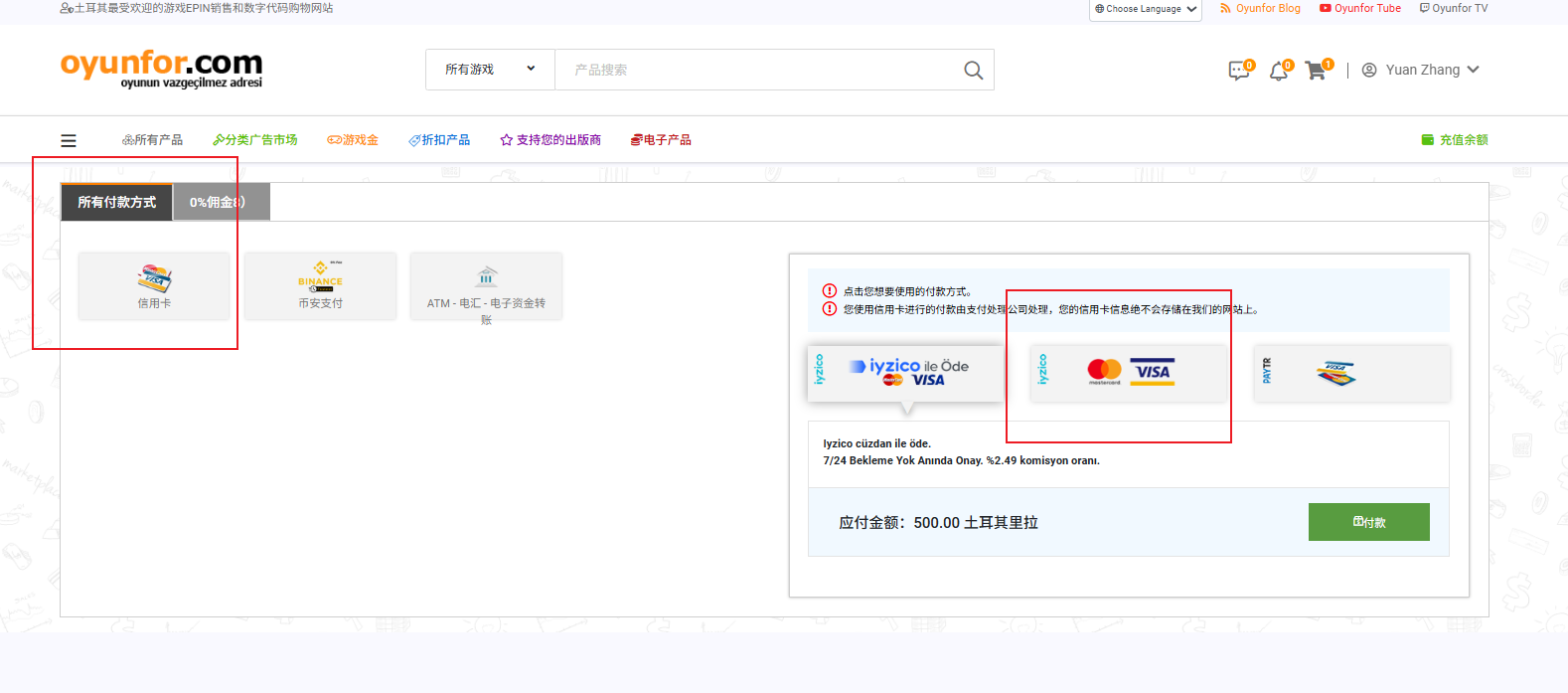Click the 点击您想要使用的付款方式 notice
1568x693 pixels.
pyautogui.click(x=907, y=291)
